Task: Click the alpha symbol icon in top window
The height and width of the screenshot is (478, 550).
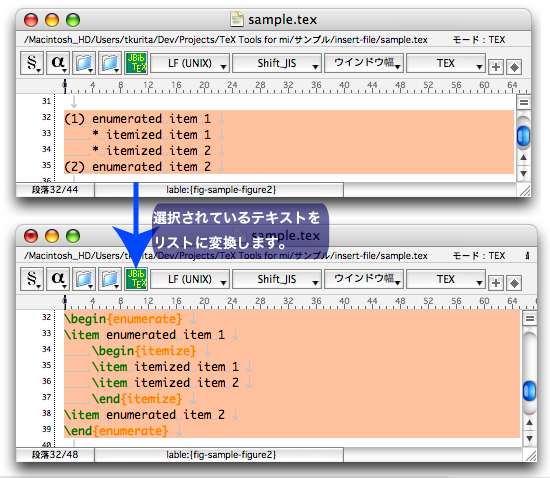Action: pos(58,63)
